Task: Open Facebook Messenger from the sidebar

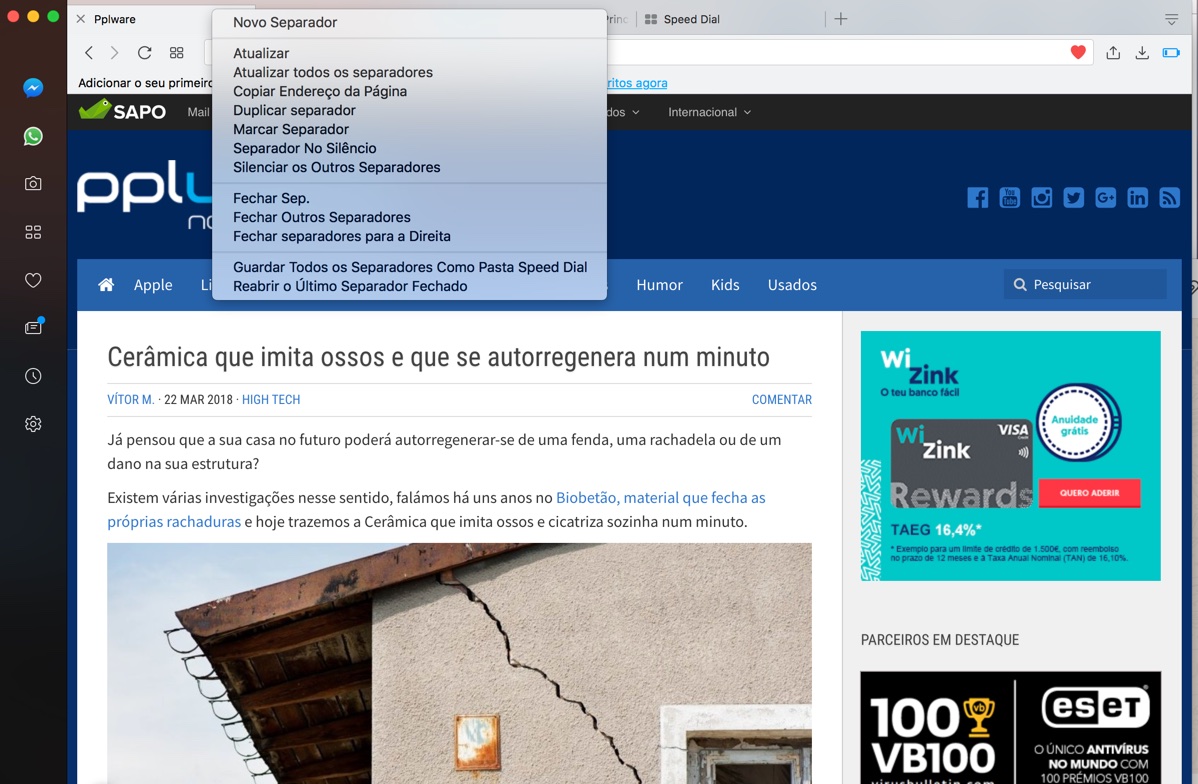Action: tap(33, 88)
